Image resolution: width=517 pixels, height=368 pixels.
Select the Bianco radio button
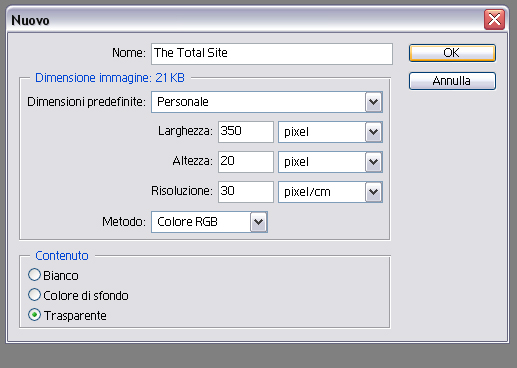pyautogui.click(x=34, y=275)
